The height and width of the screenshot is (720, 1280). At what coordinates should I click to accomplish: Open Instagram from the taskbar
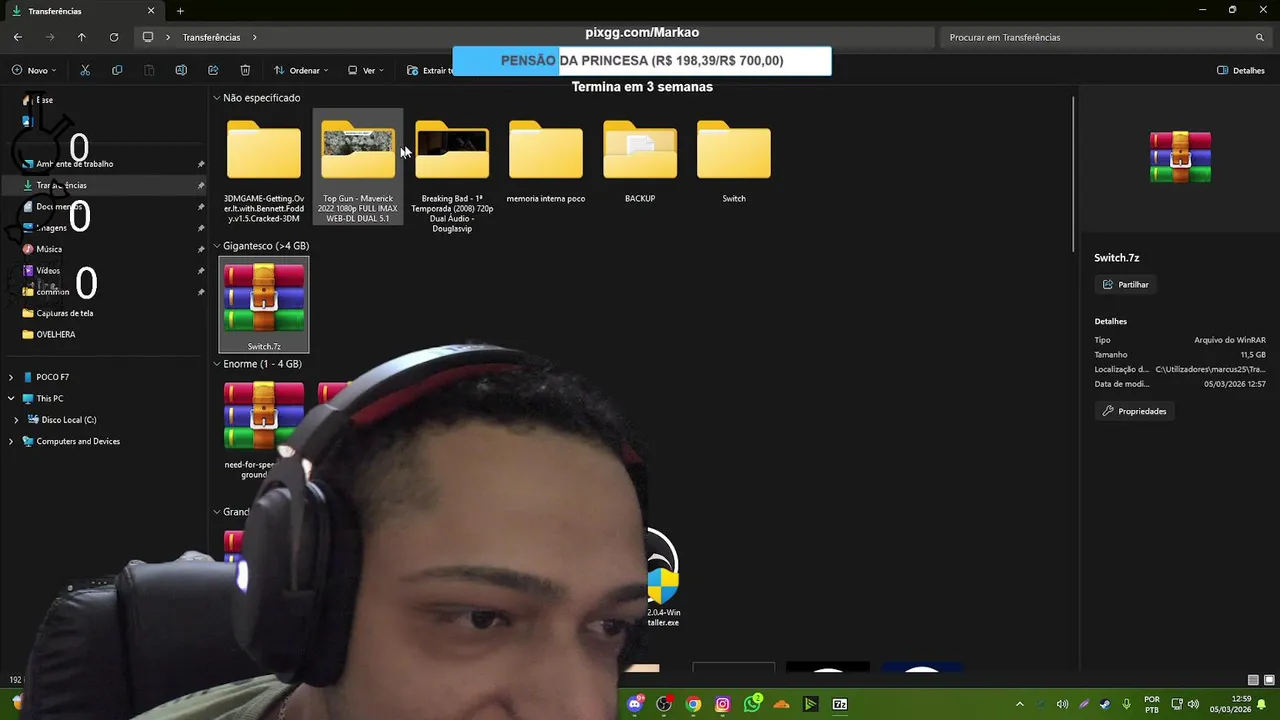(723, 704)
